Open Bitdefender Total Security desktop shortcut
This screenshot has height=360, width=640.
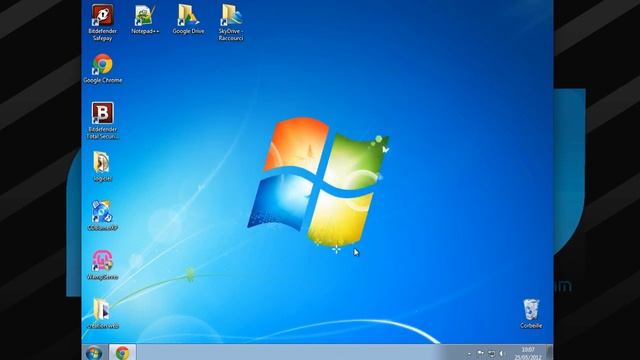102,120
